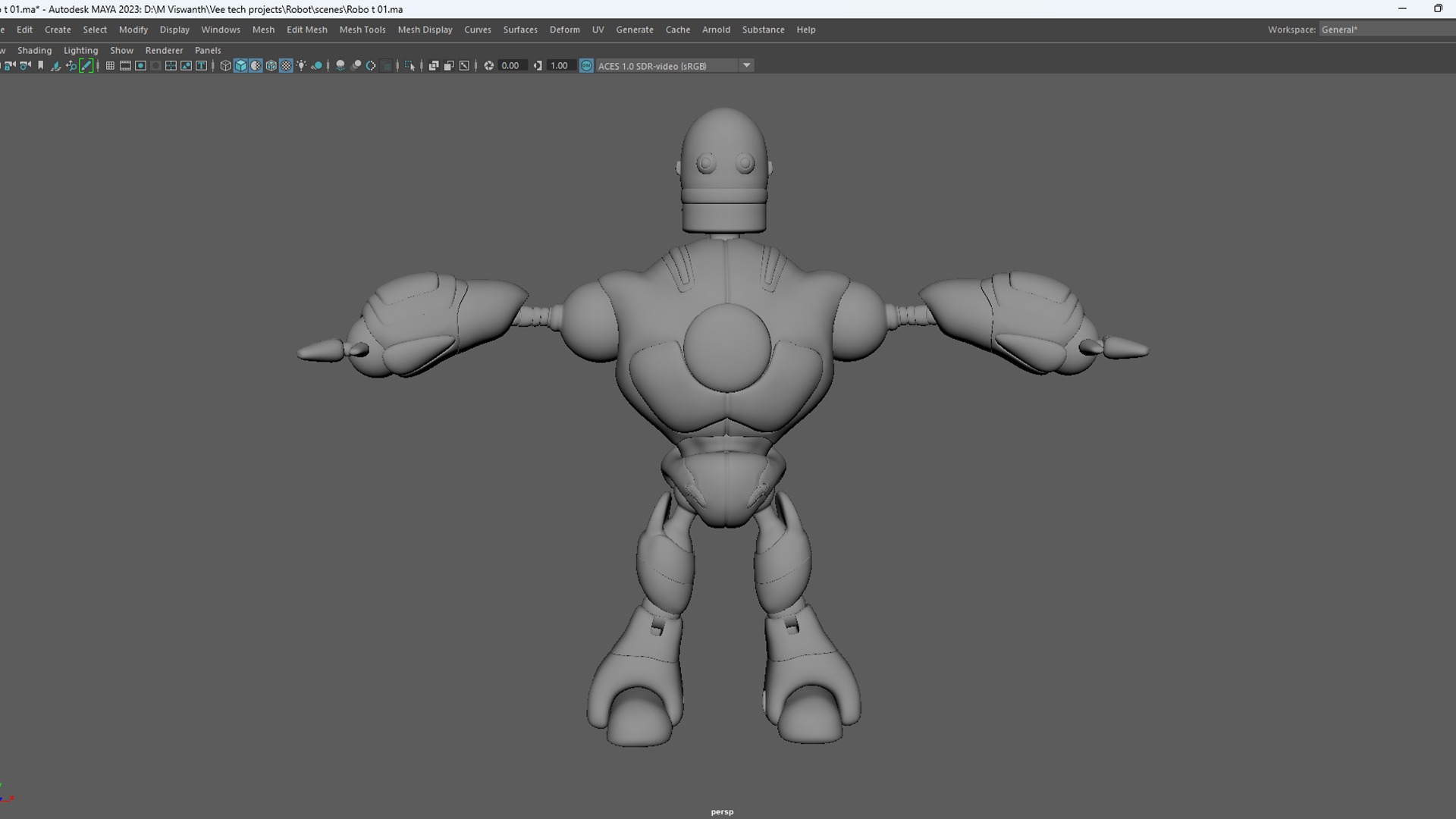Toggle smooth shade all cube icon

(240, 66)
